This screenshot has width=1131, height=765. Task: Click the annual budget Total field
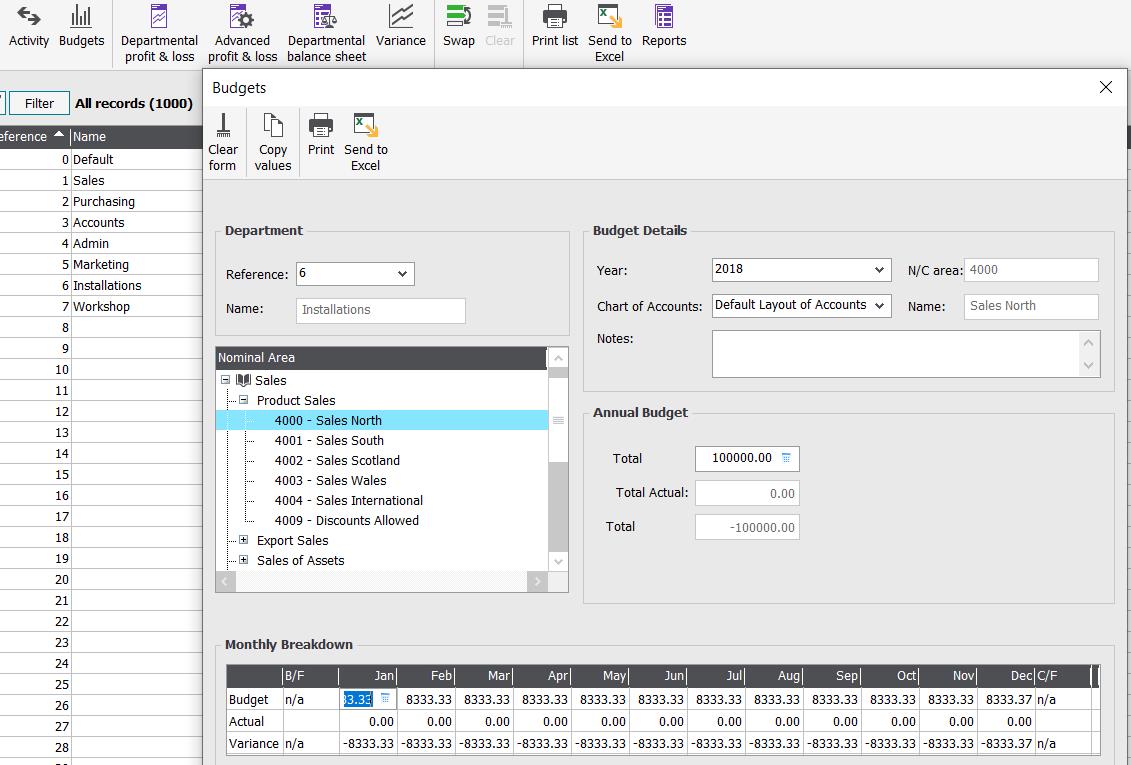tap(747, 459)
